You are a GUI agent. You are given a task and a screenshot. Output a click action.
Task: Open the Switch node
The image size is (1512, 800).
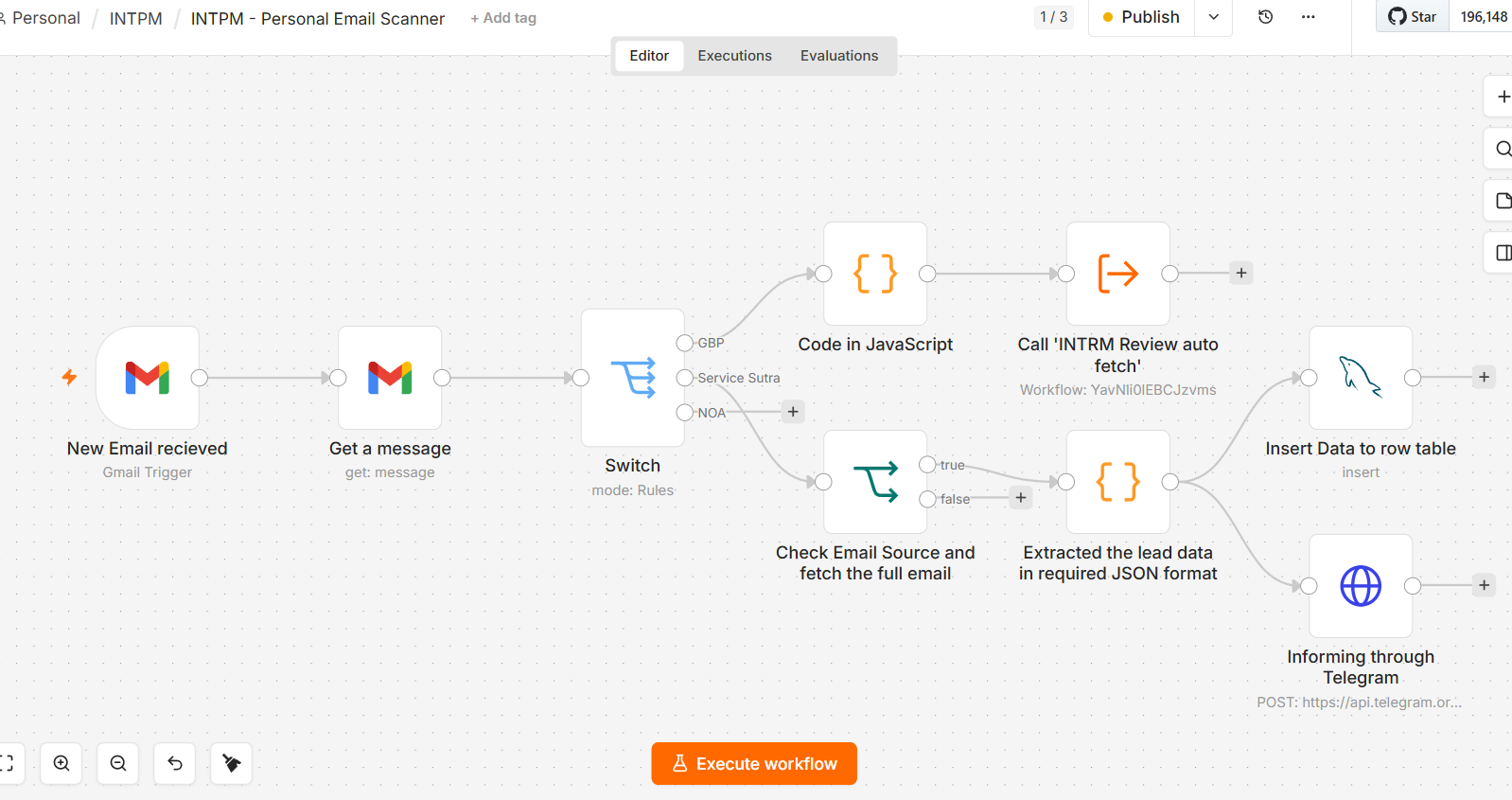coord(633,378)
